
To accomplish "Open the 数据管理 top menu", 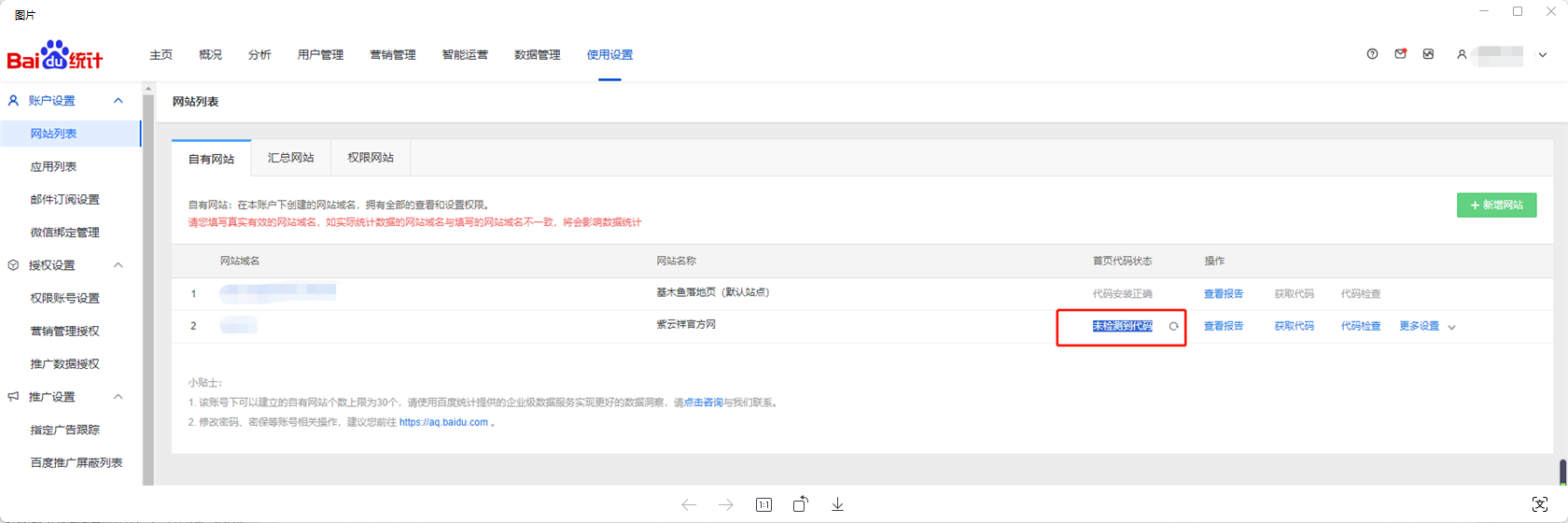I will coord(537,55).
